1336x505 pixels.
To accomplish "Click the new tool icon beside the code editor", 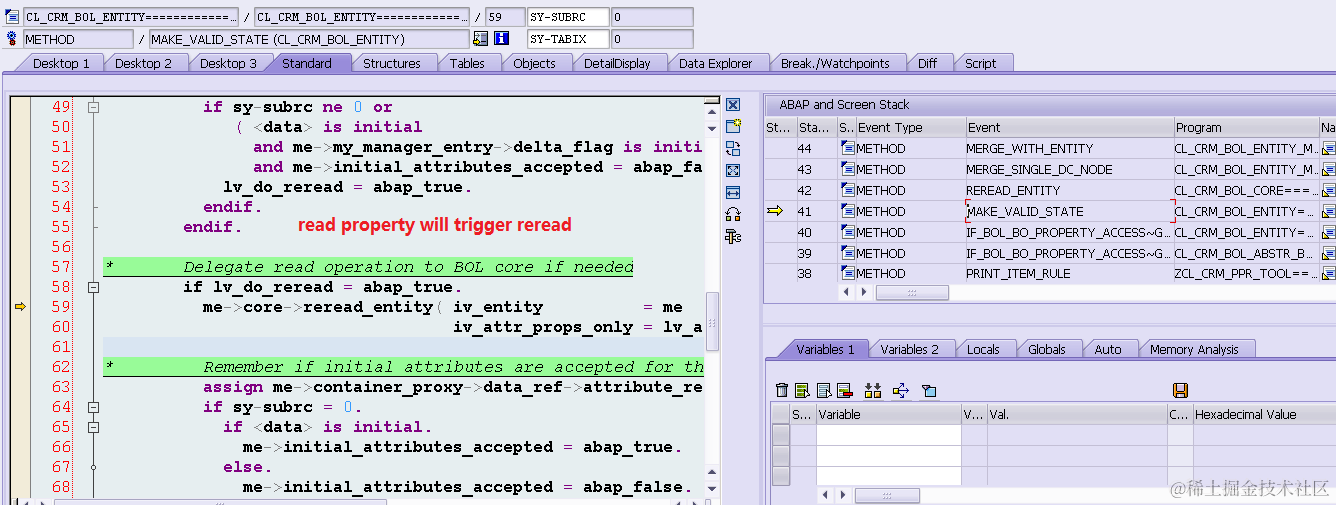I will tap(733, 126).
